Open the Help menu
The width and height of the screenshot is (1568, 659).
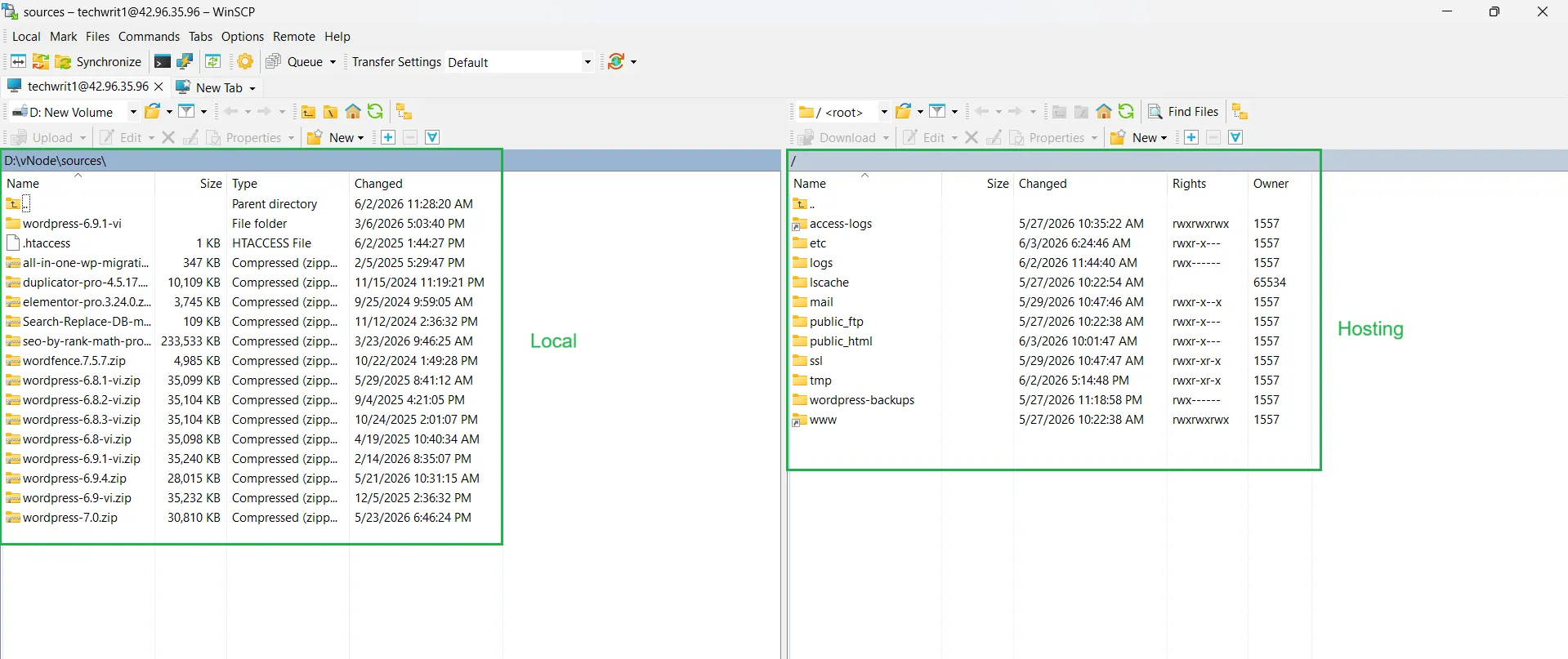pyautogui.click(x=337, y=37)
